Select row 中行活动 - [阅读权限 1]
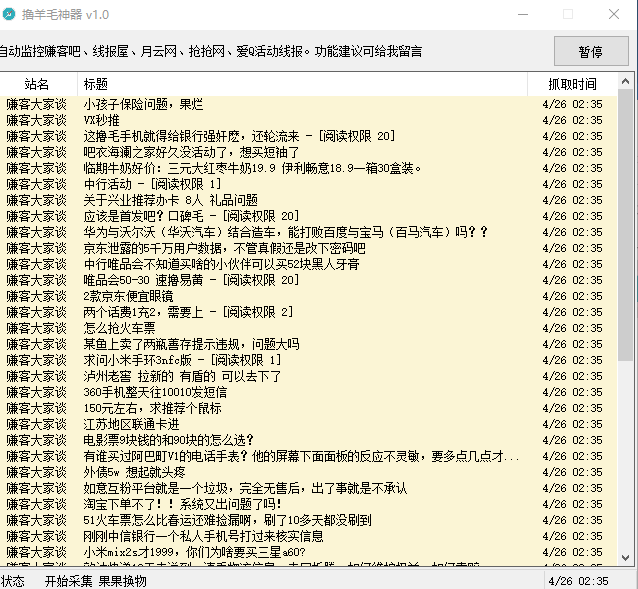638x589 pixels. tap(308, 184)
